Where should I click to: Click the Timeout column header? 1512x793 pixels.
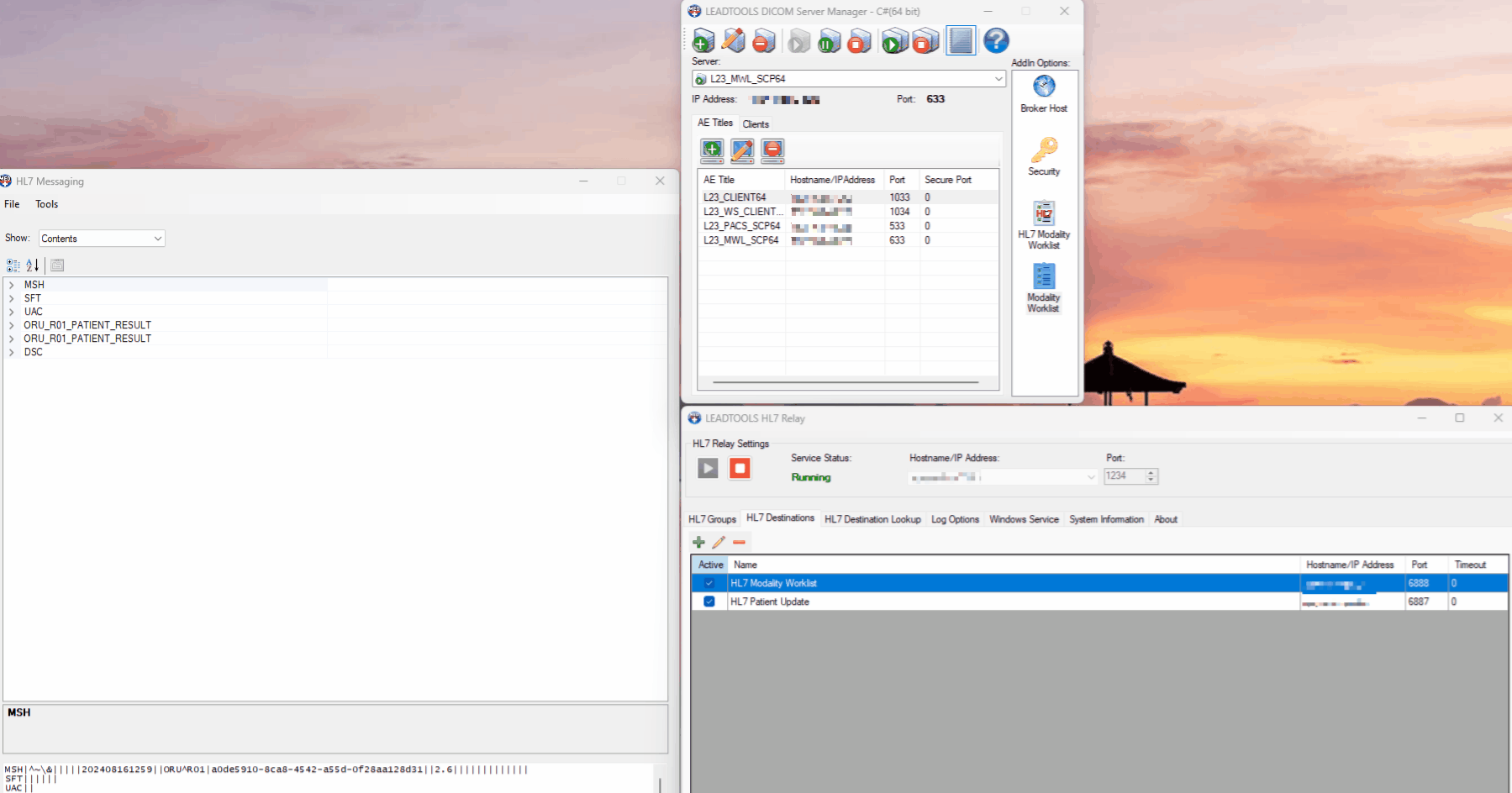point(1478,565)
